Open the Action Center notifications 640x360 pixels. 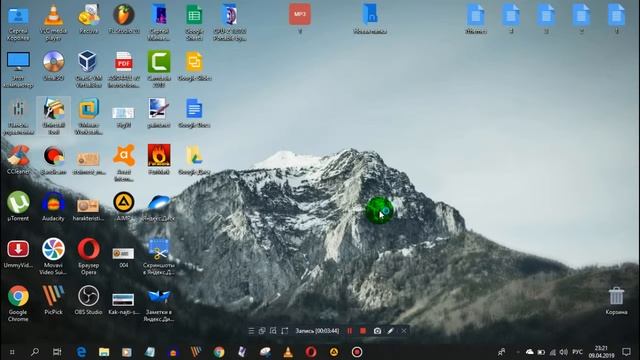[627, 352]
